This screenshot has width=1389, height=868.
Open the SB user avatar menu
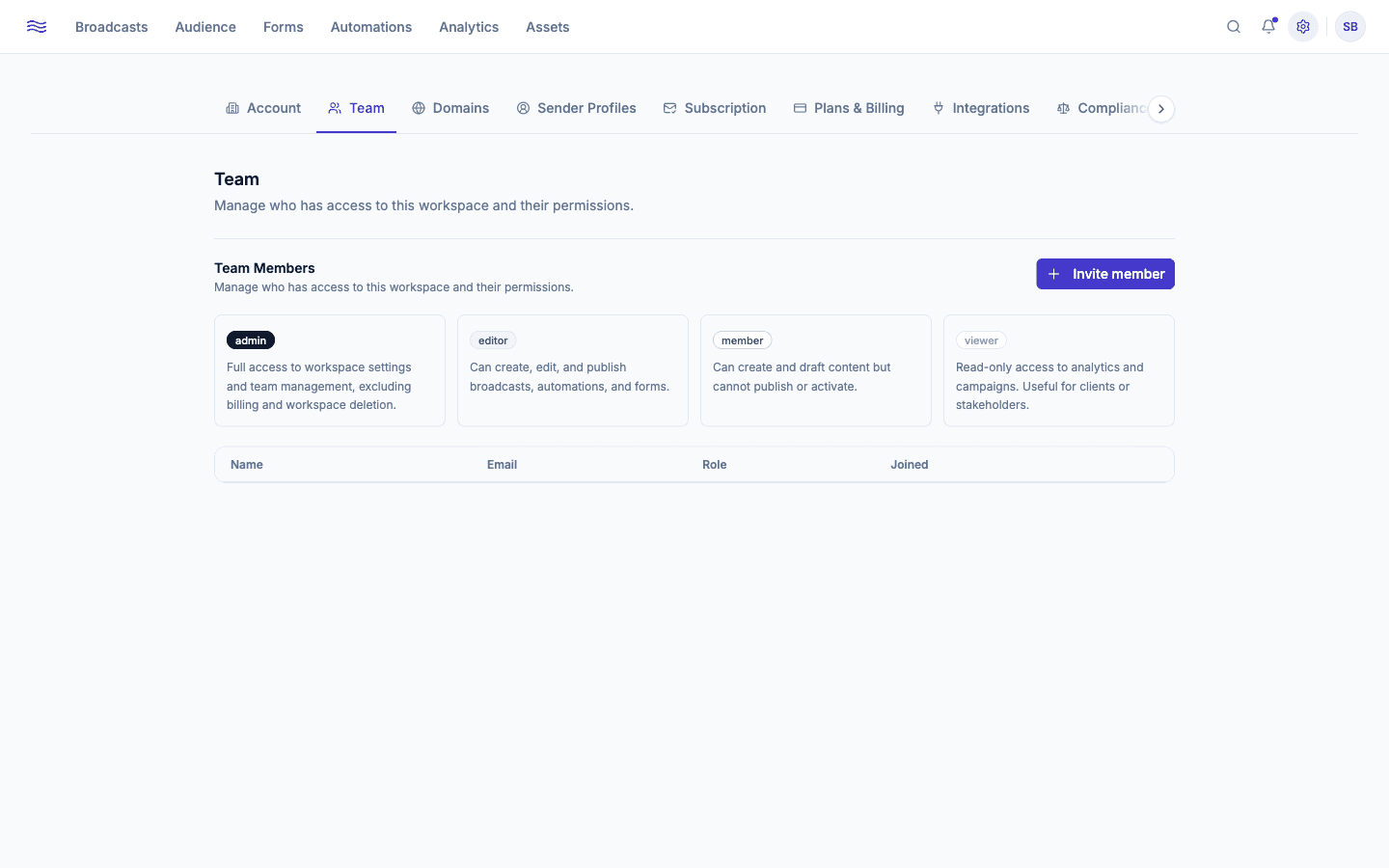tap(1350, 27)
